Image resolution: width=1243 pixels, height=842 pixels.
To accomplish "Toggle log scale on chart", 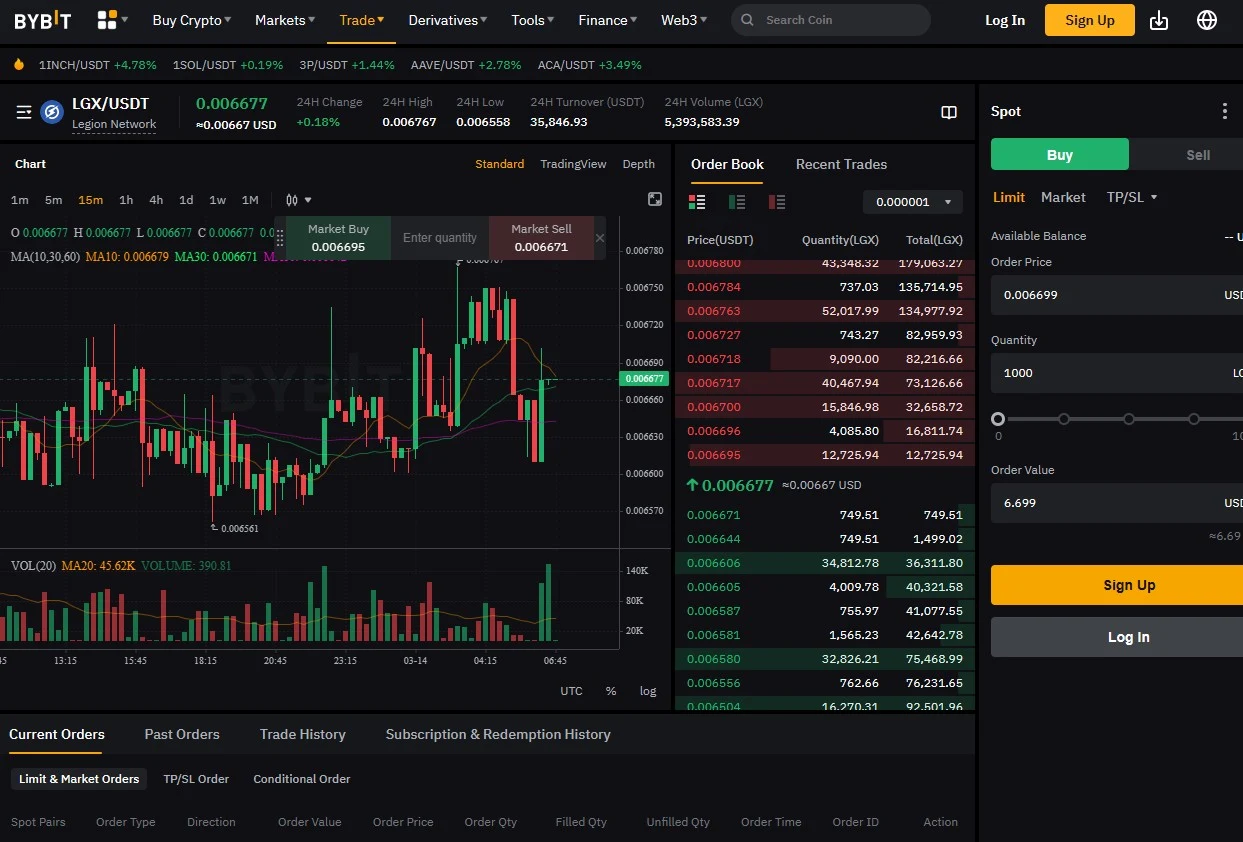I will tap(648, 691).
